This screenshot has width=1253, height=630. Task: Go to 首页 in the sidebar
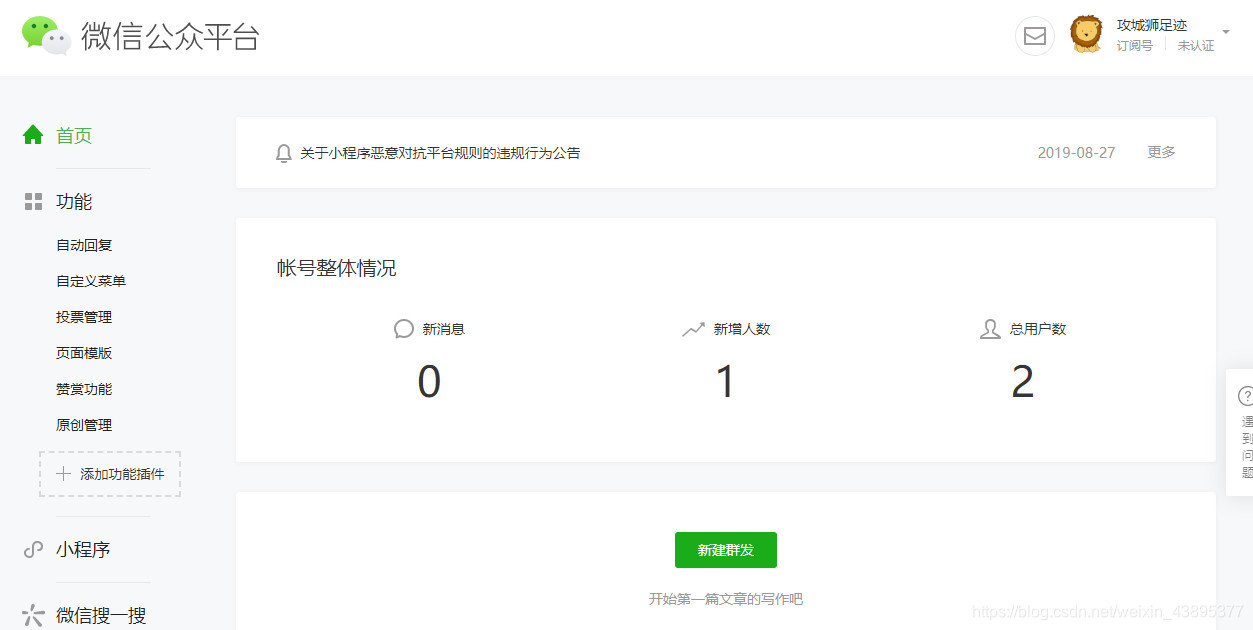click(74, 135)
